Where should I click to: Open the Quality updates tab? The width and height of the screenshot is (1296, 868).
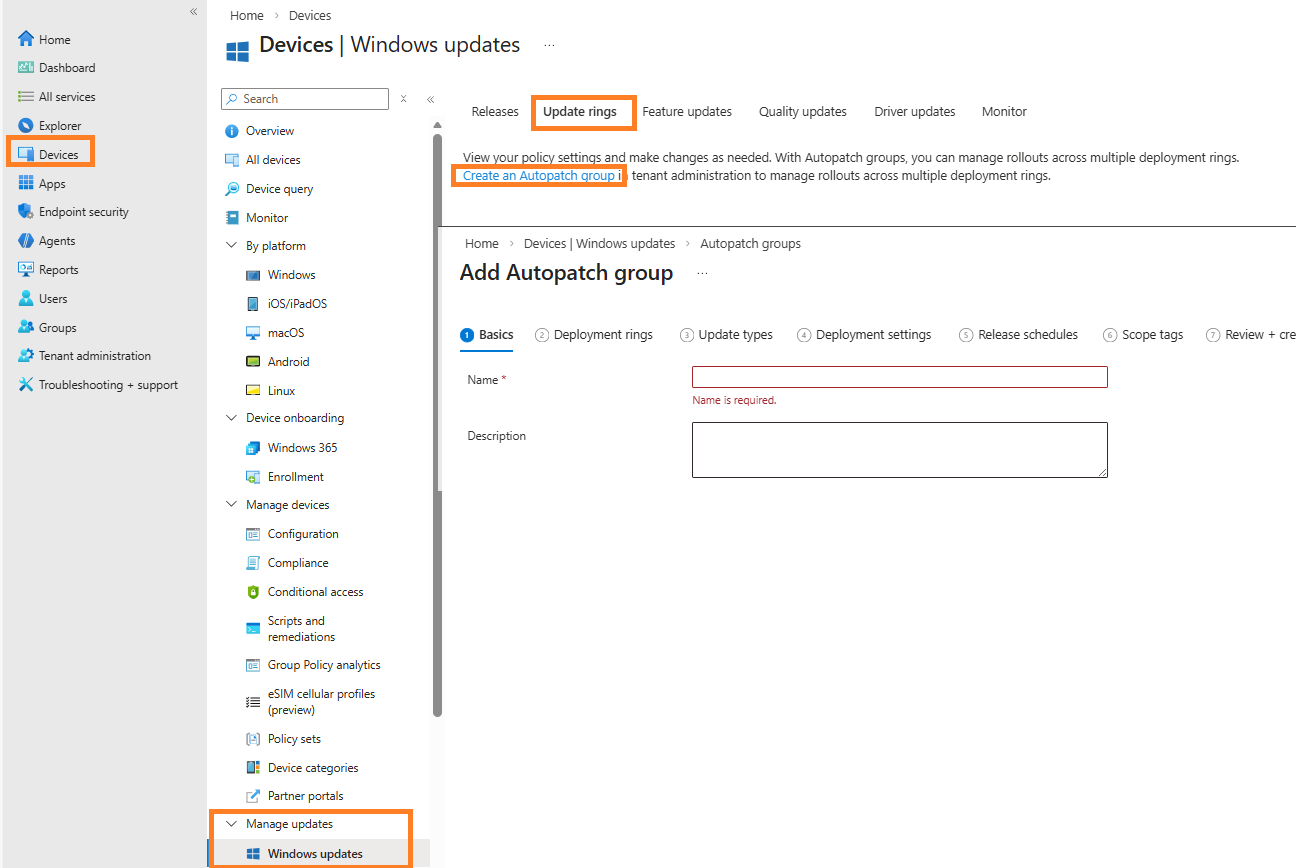803,112
